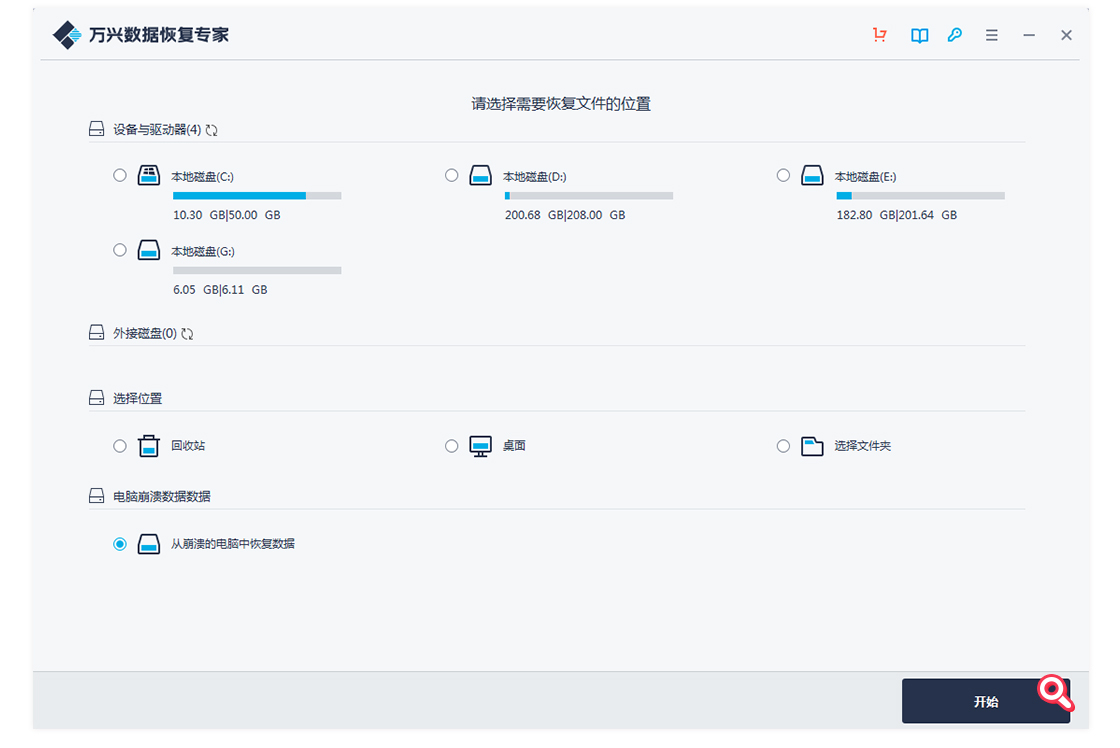Click the 请选择需要恢复文件的位置 title text

click(561, 104)
